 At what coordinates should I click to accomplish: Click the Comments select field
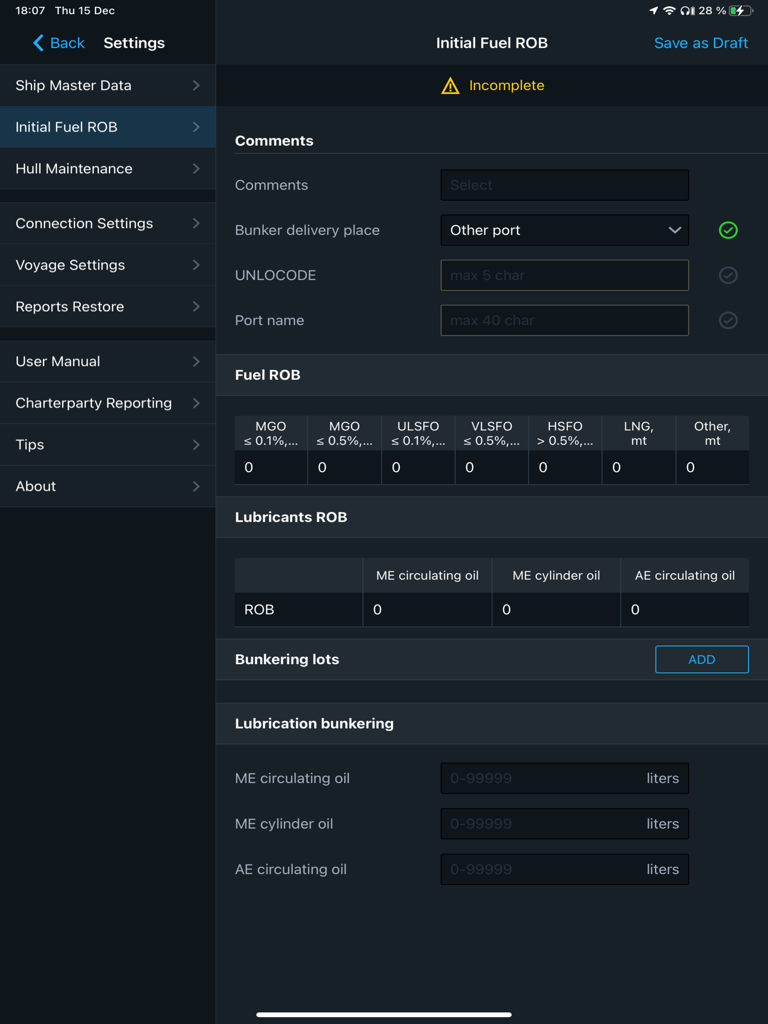click(564, 185)
